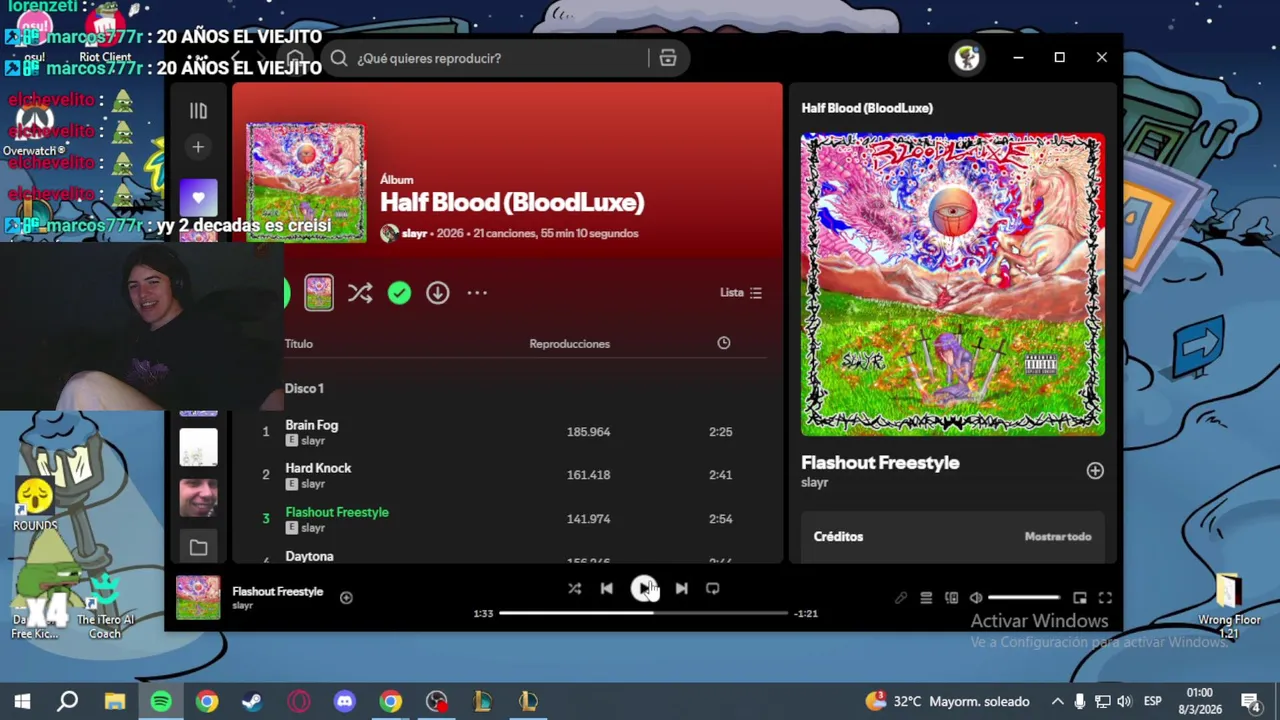Screen dimensions: 1280x720
Task: Open the white playlist cover in the sidebar
Action: point(198,447)
